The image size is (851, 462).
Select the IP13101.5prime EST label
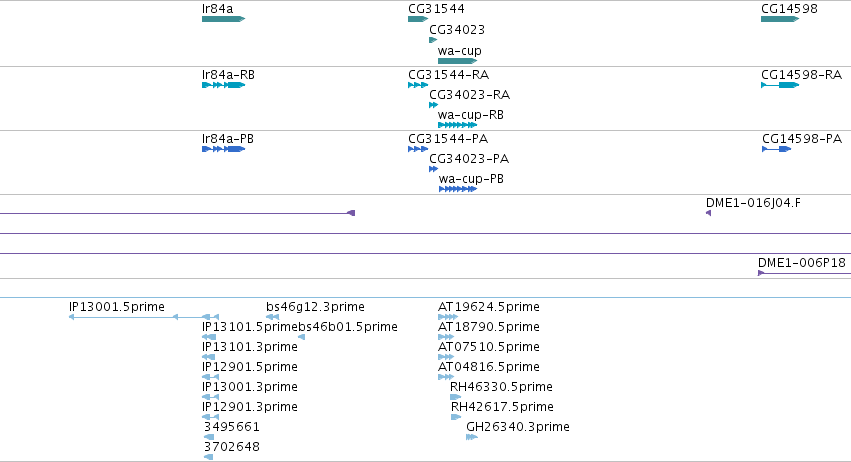coord(250,327)
